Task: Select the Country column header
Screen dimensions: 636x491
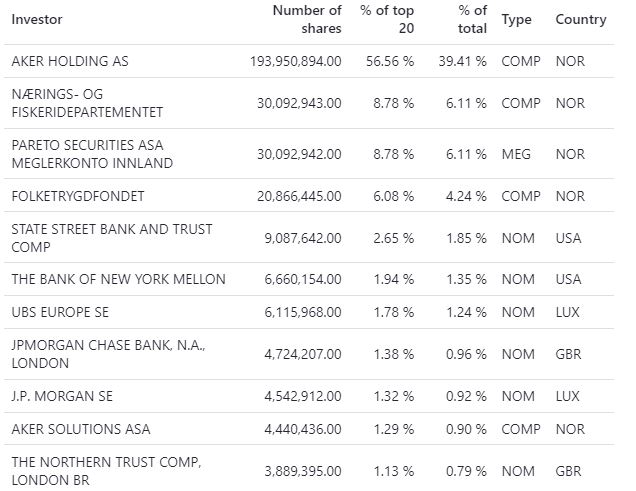Action: click(581, 19)
